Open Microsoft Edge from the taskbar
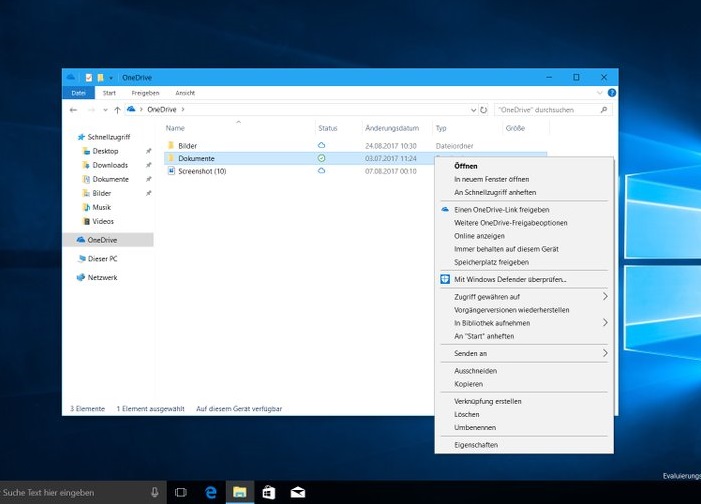The width and height of the screenshot is (701, 504). (x=211, y=492)
